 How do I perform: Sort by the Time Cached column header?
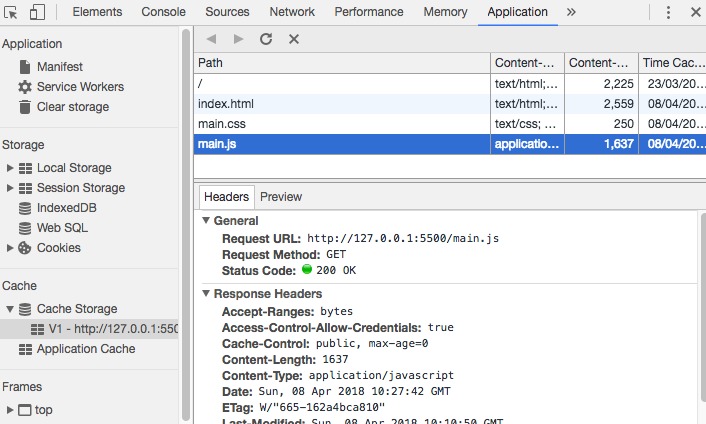click(673, 63)
